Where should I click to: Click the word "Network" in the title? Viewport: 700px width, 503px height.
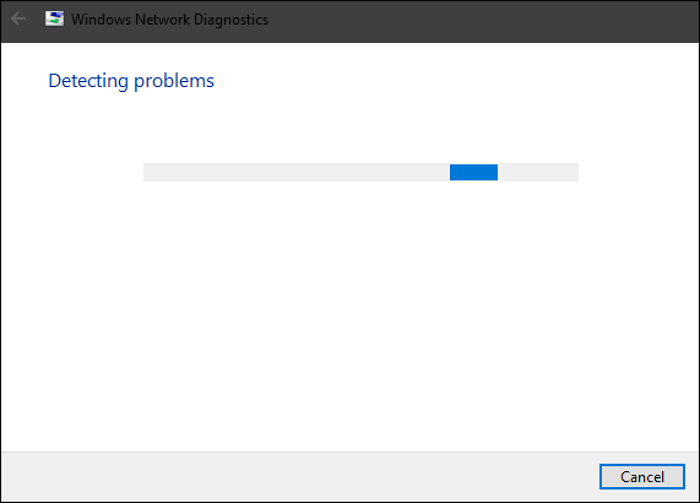point(162,20)
